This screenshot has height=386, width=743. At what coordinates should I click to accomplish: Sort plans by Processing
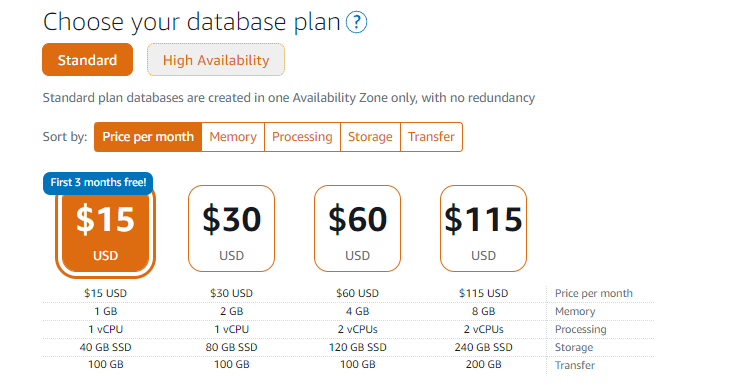pos(302,137)
